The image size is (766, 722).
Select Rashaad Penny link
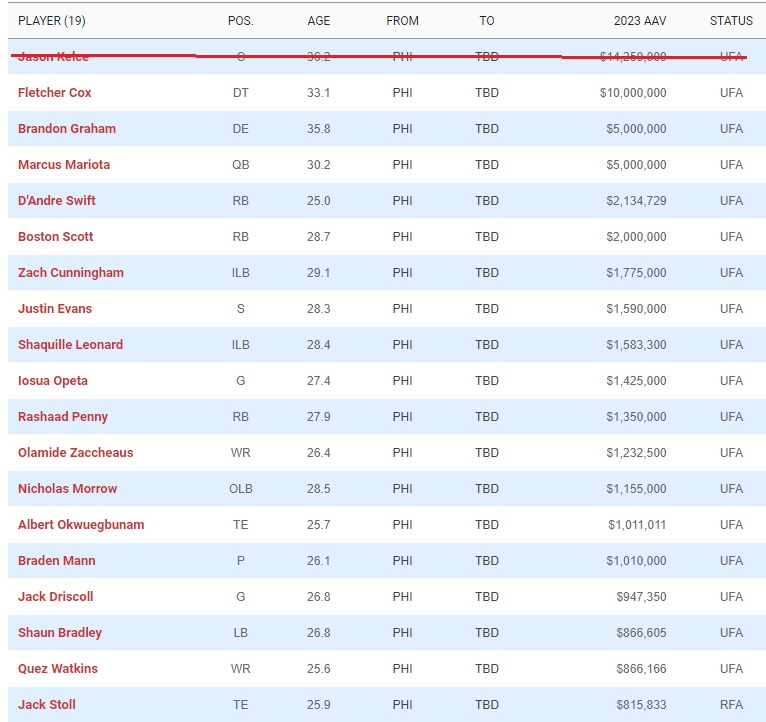[x=63, y=417]
